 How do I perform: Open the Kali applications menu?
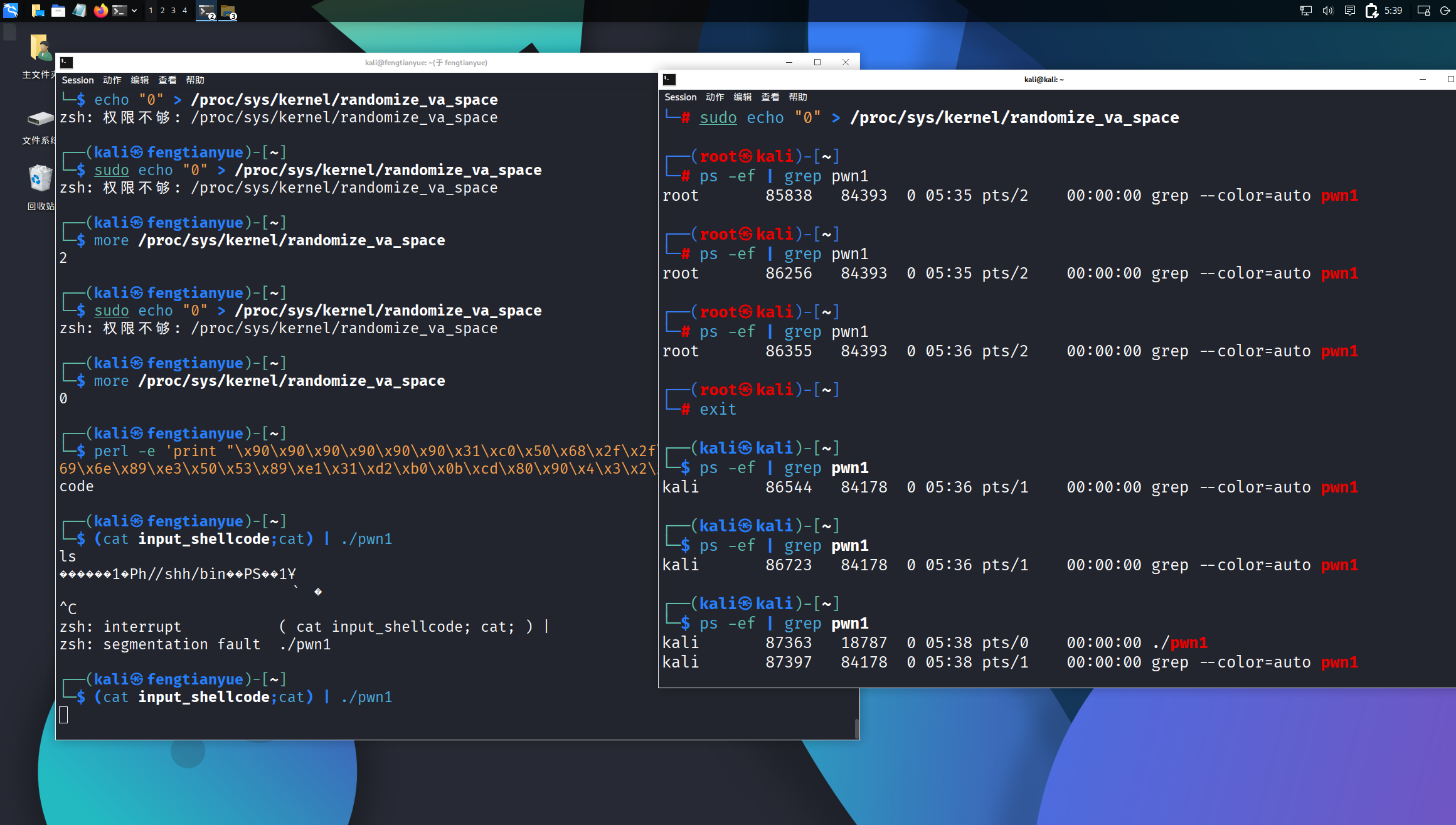tap(11, 10)
